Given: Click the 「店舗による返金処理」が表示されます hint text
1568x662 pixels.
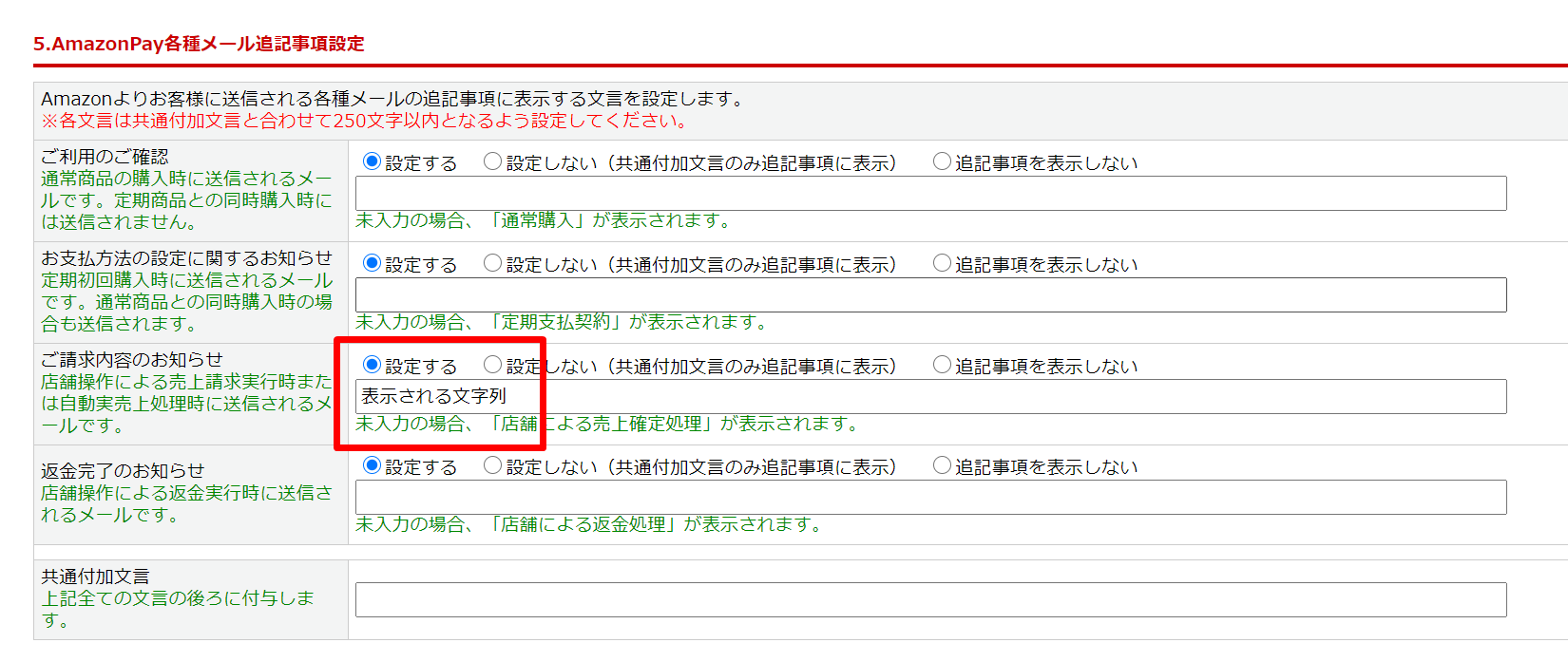Looking at the screenshot, I should [588, 524].
